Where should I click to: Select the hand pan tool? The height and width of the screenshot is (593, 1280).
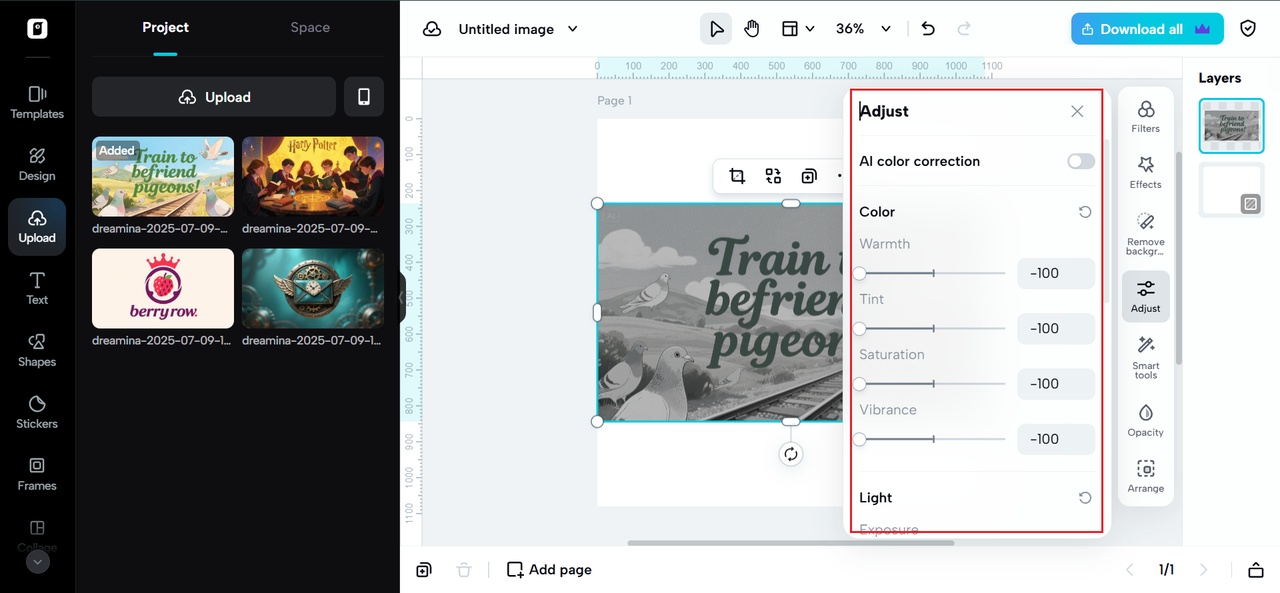pos(751,29)
